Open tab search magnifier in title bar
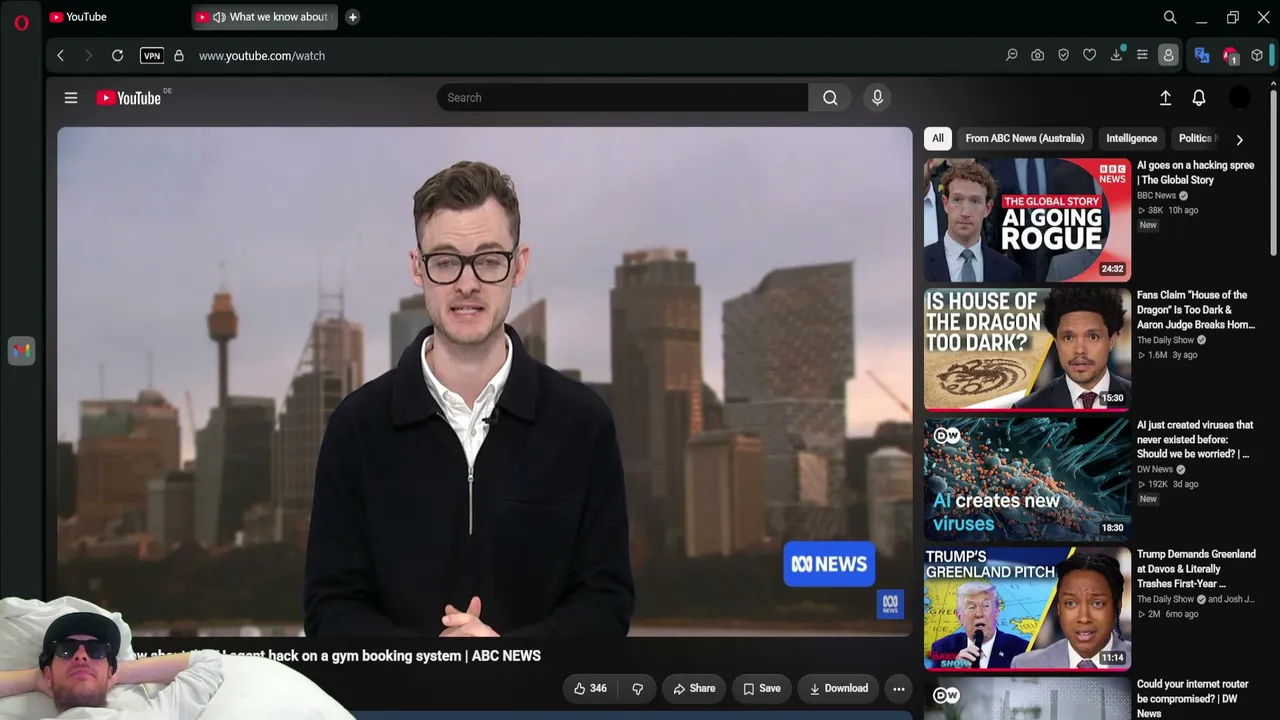 (x=1170, y=17)
